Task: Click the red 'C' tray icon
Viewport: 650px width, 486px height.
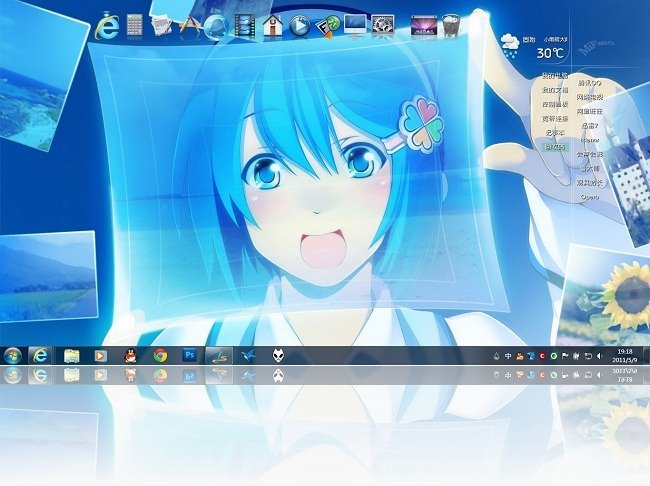Action: tap(542, 356)
